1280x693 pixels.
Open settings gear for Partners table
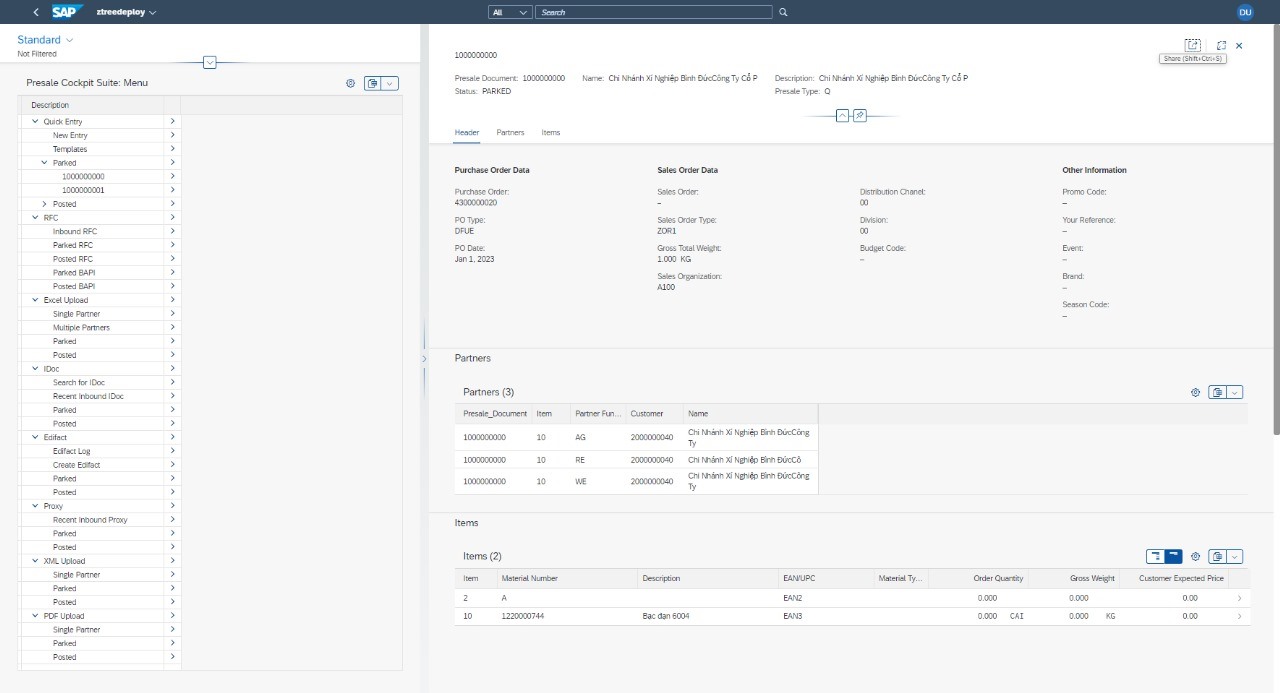[1195, 393]
